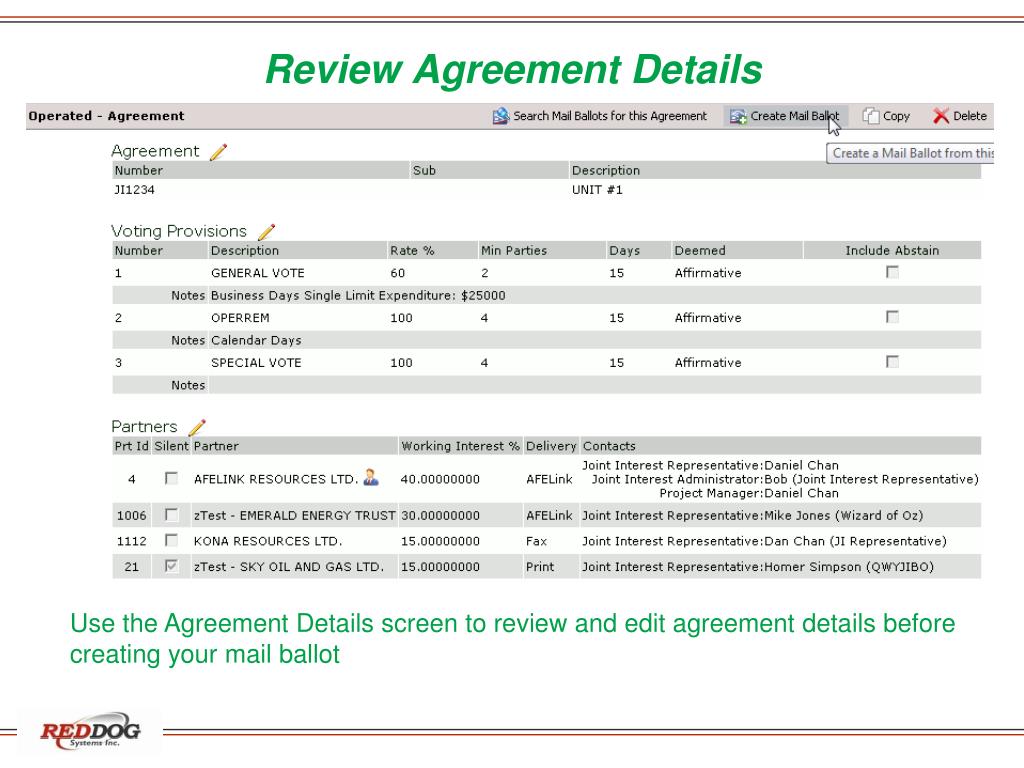This screenshot has height=768, width=1024.
Task: Check Silent box for zTest - EMERALD ENERGY TRUST
Action: pyautogui.click(x=171, y=515)
